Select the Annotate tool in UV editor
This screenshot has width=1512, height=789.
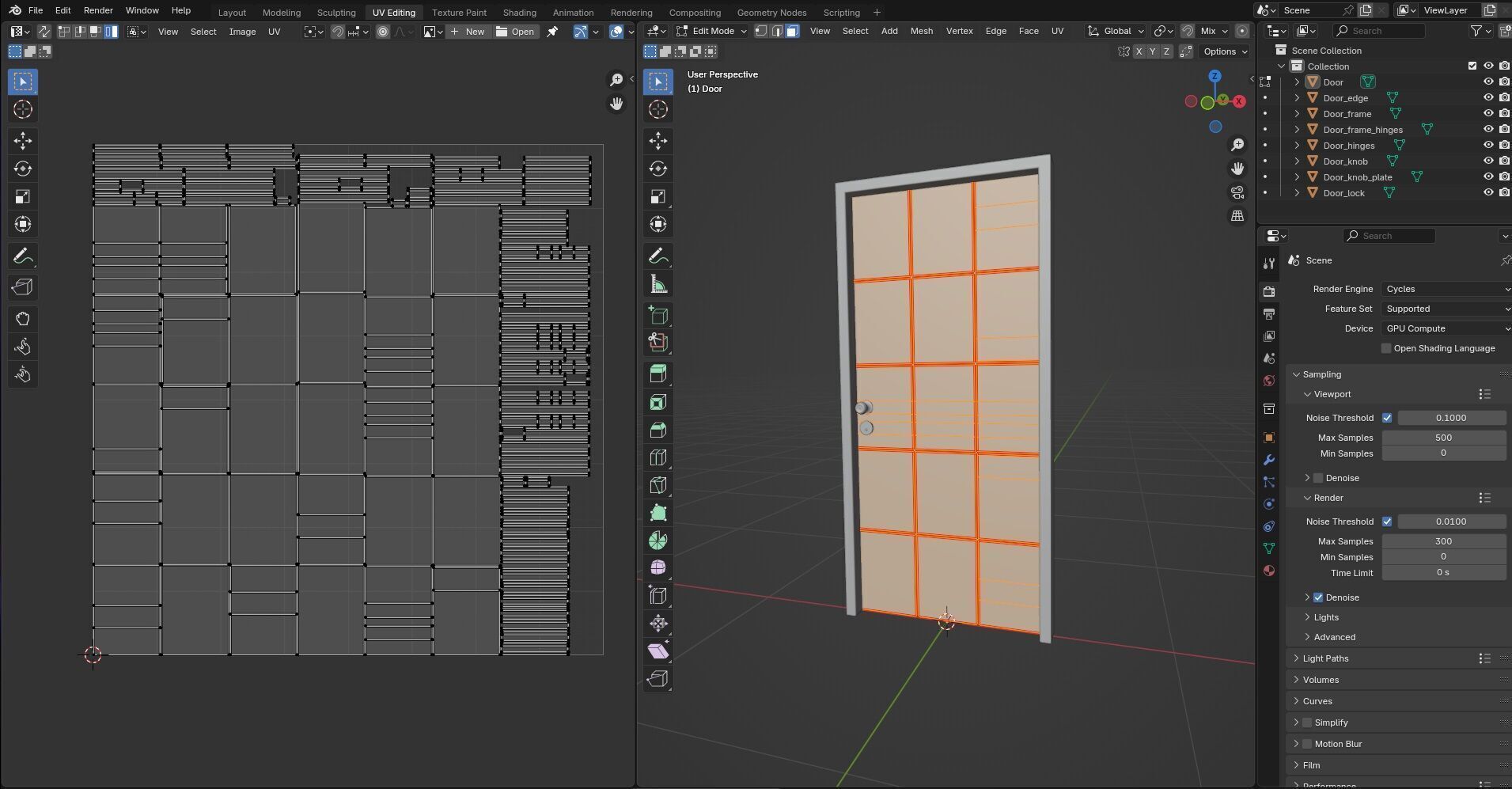(x=23, y=256)
